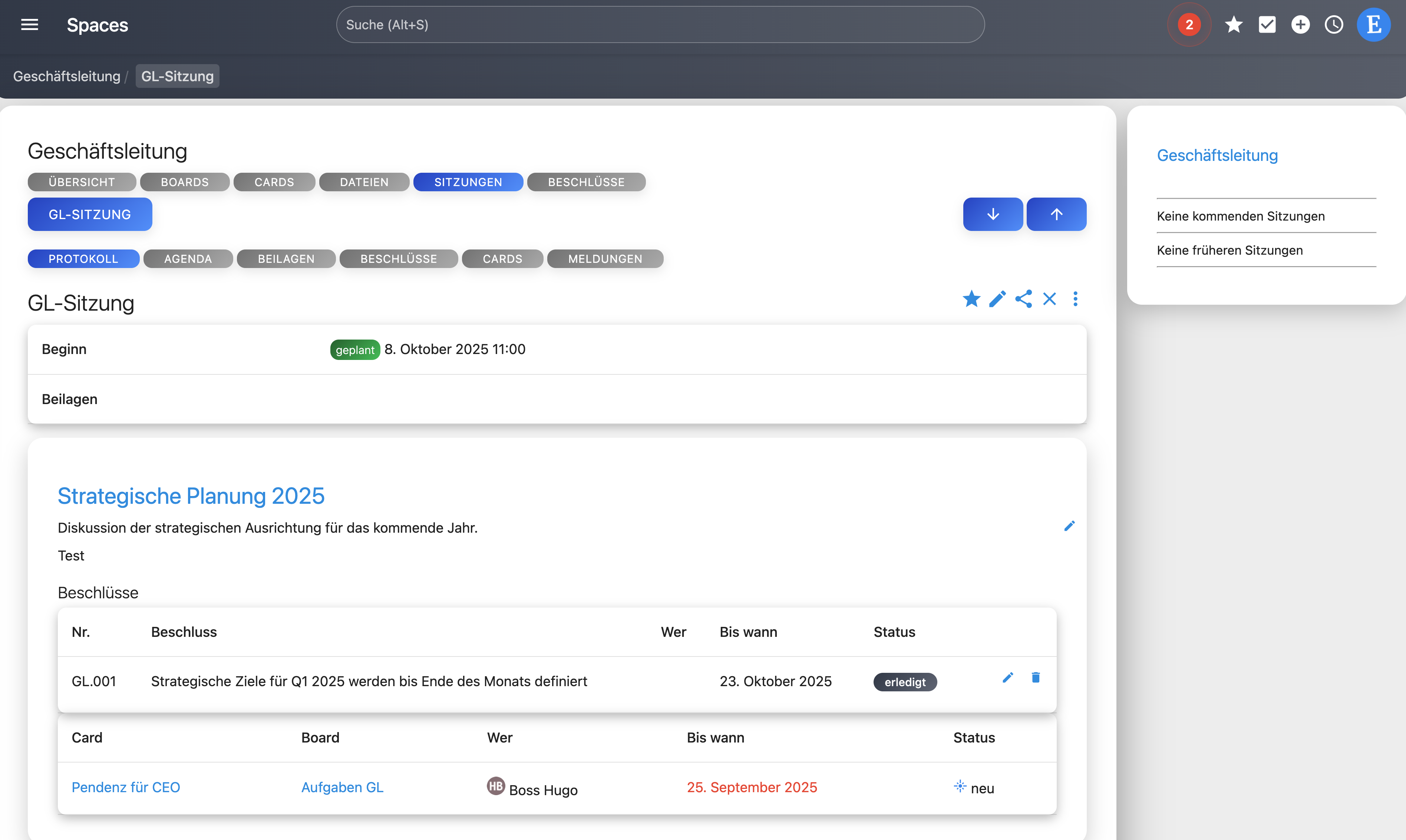Close GL-Sitzung with the X icon

point(1049,299)
